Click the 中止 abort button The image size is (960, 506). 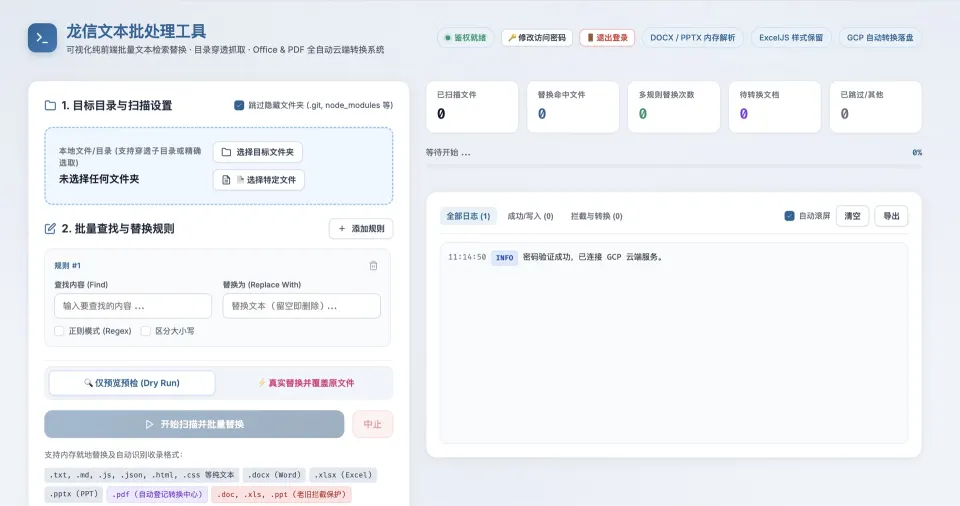point(372,424)
